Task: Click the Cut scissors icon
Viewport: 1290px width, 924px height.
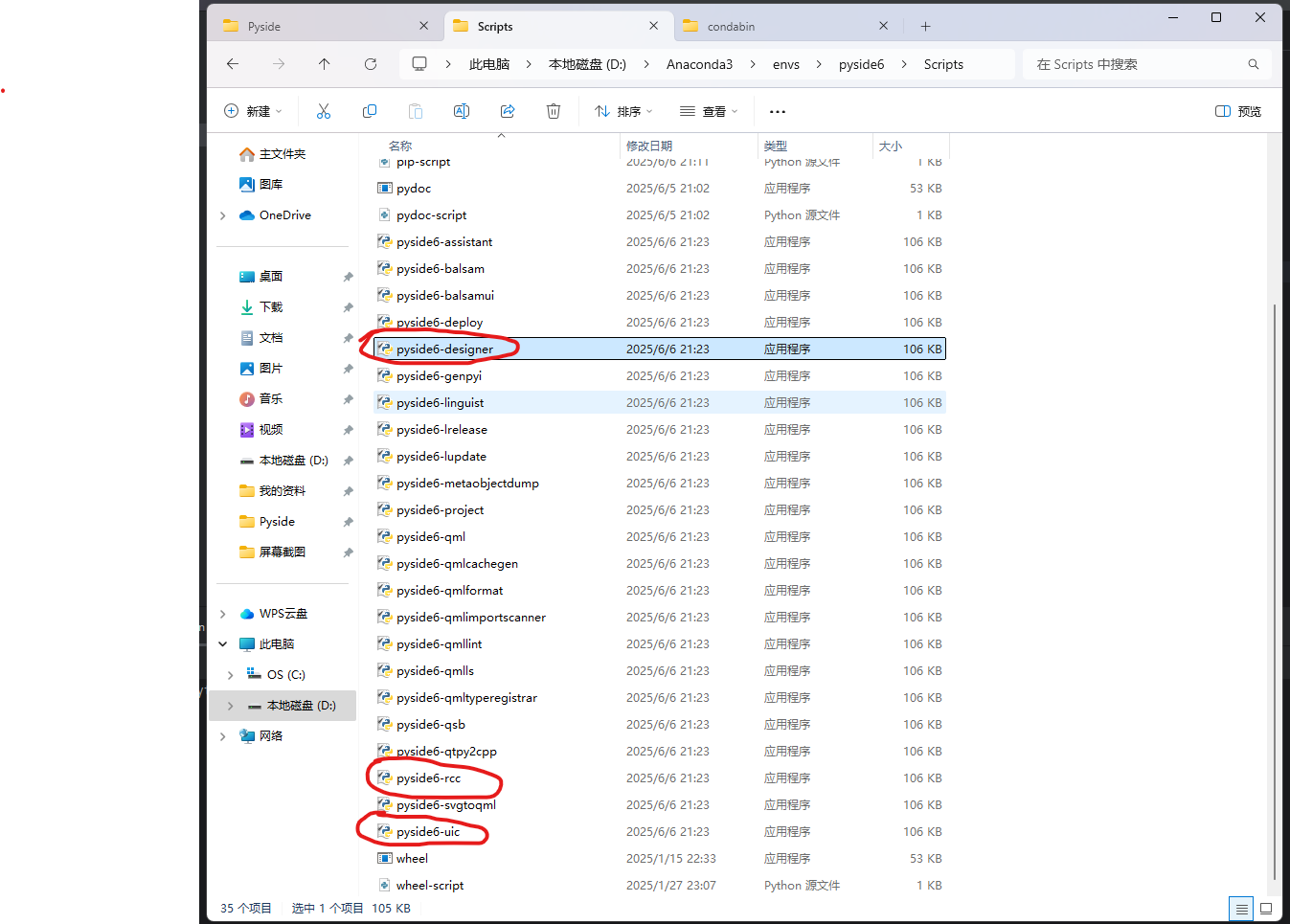Action: [324, 111]
